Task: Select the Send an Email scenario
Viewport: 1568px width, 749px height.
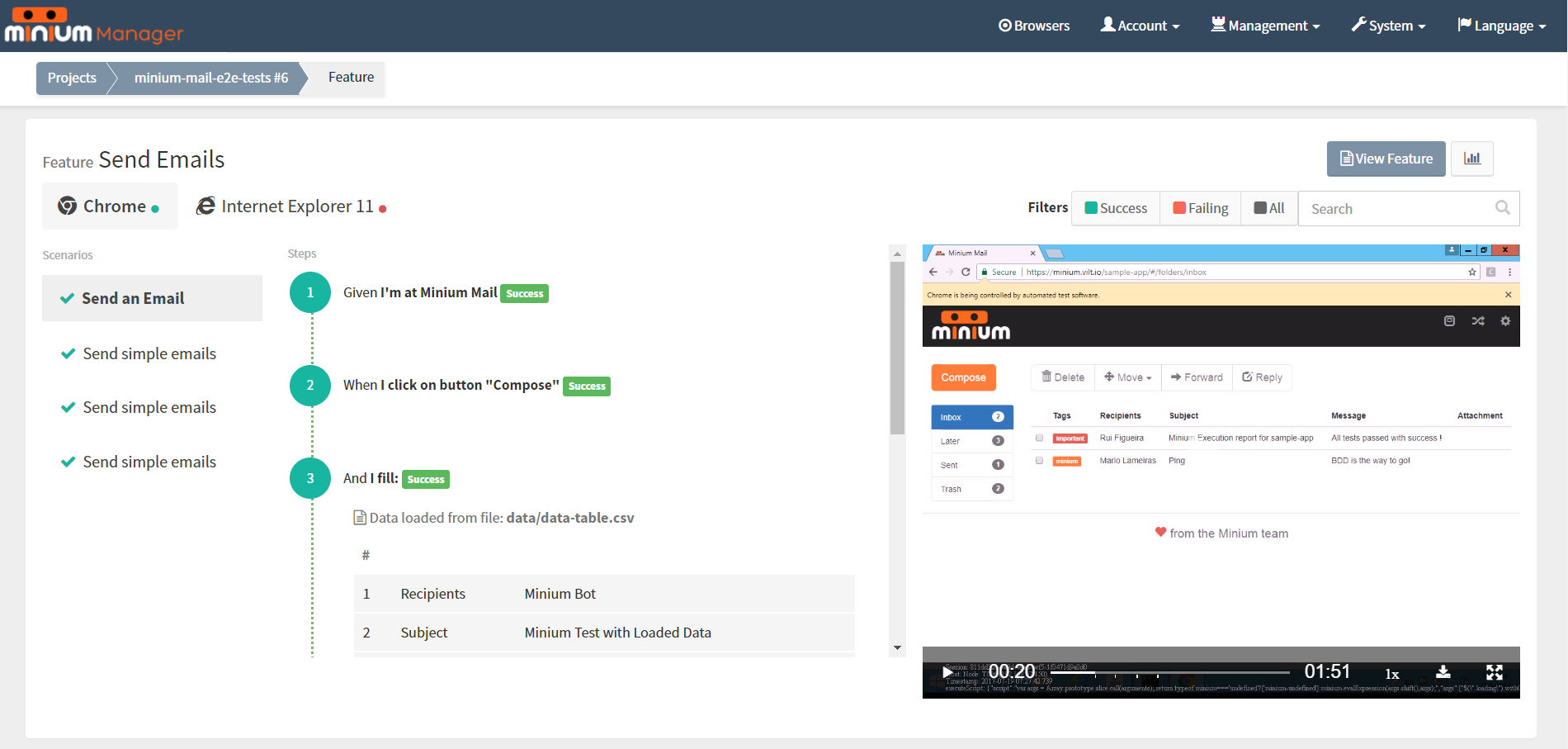Action: pyautogui.click(x=152, y=298)
